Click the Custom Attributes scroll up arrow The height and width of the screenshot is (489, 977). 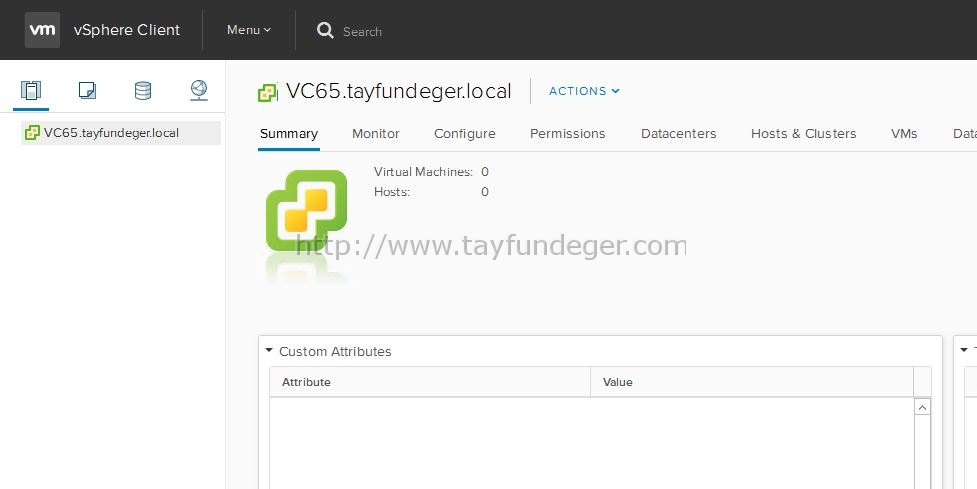pyautogui.click(x=922, y=407)
